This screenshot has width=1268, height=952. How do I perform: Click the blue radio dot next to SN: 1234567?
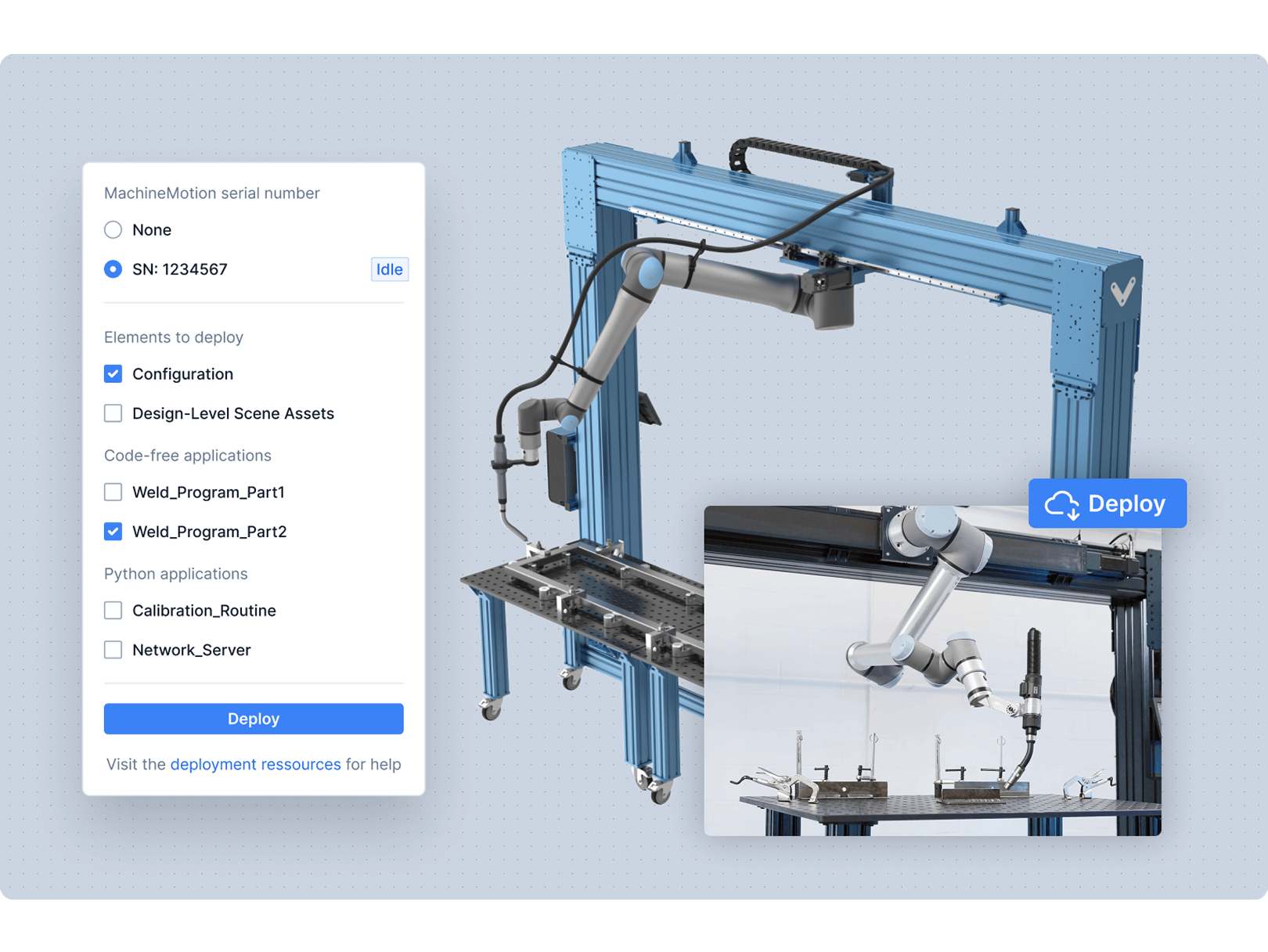coord(113,269)
